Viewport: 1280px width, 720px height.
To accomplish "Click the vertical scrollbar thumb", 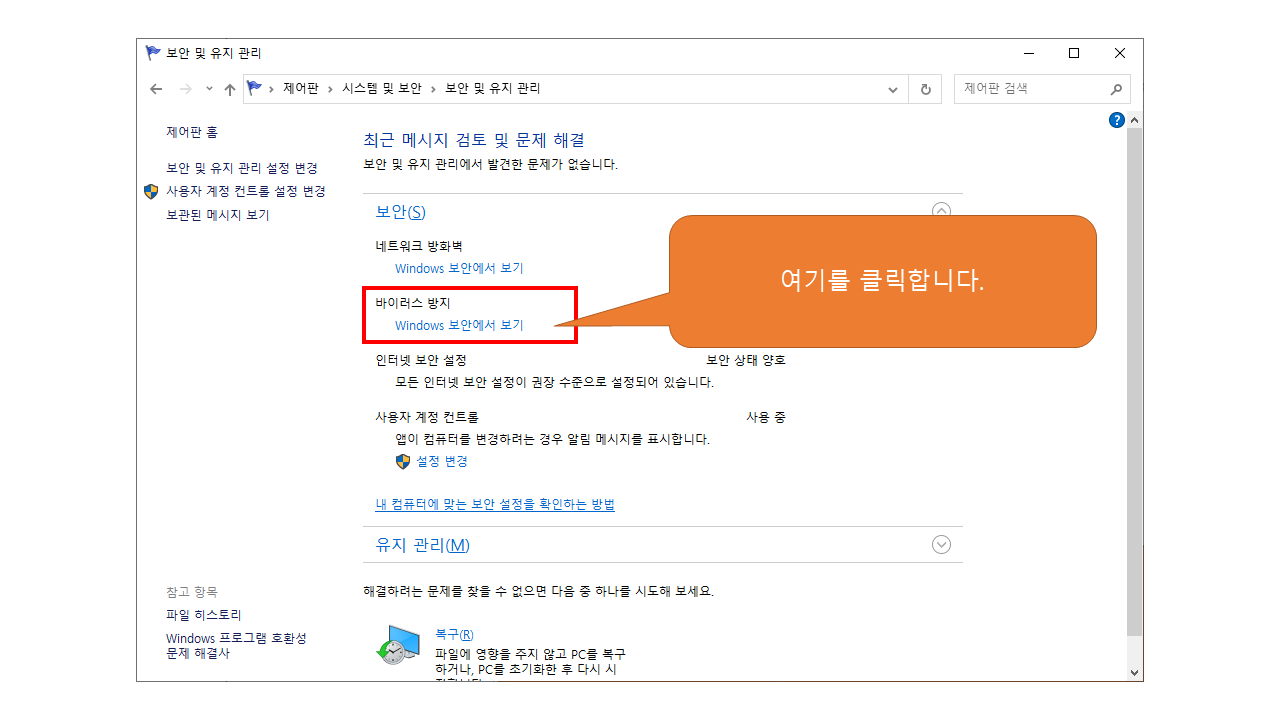I will [1134, 382].
